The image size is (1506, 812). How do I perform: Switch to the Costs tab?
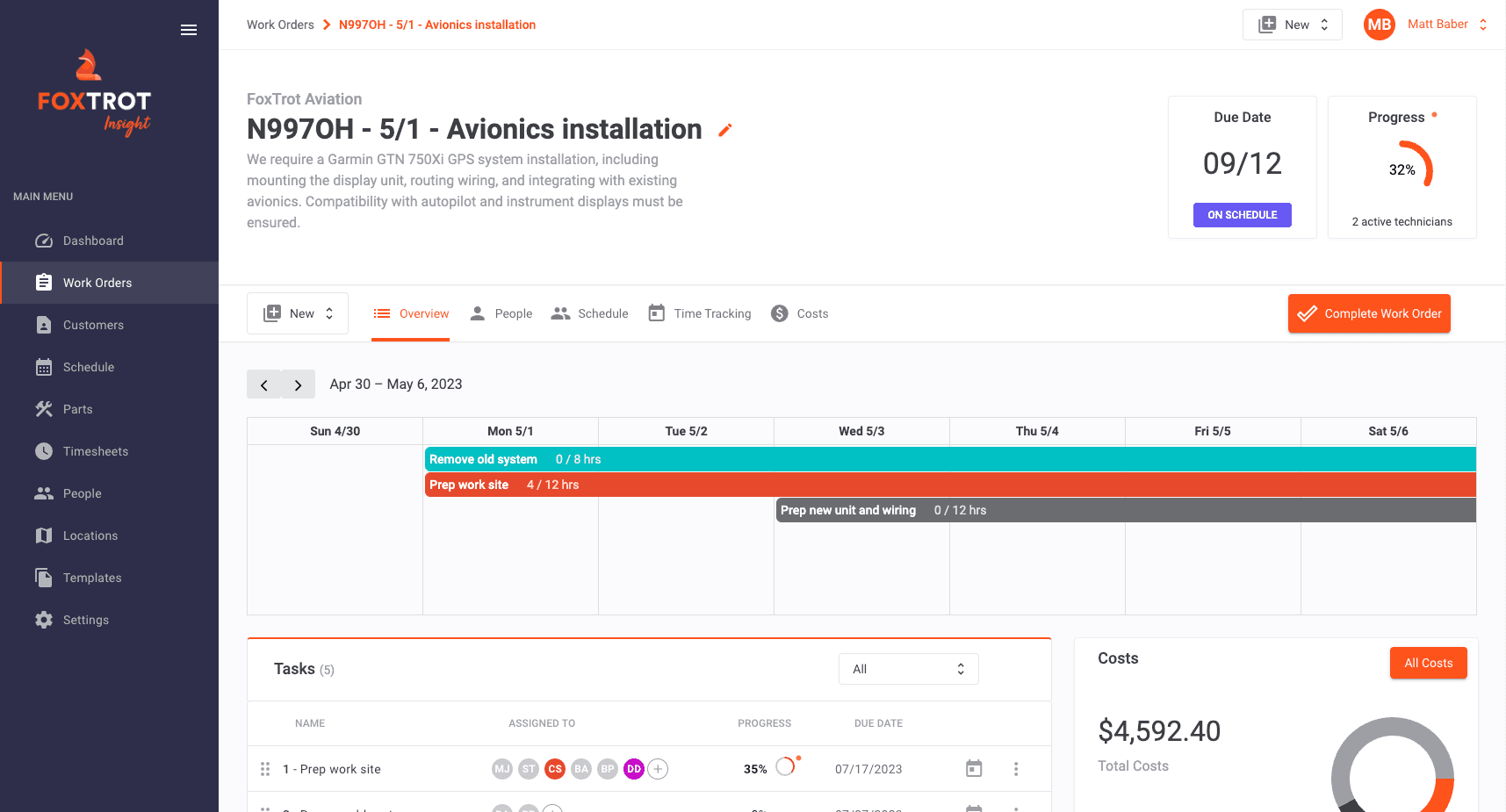click(x=800, y=313)
